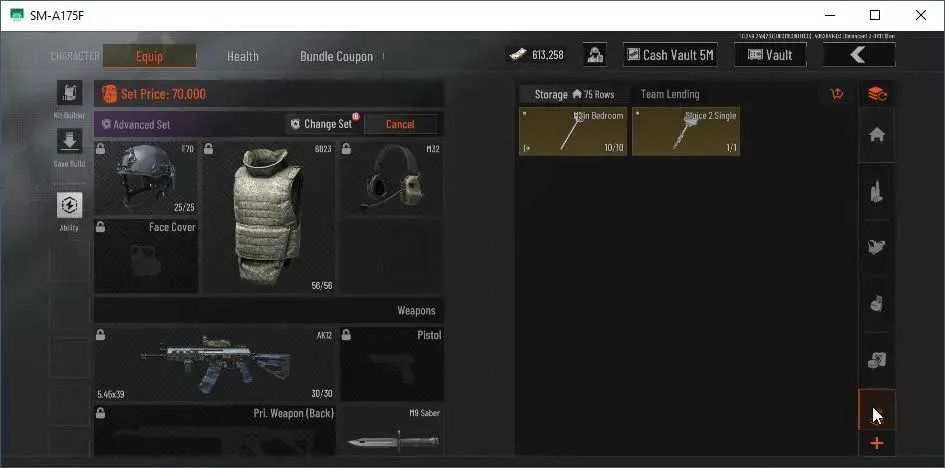
Task: Click the Advanced Set label
Action: tap(141, 125)
